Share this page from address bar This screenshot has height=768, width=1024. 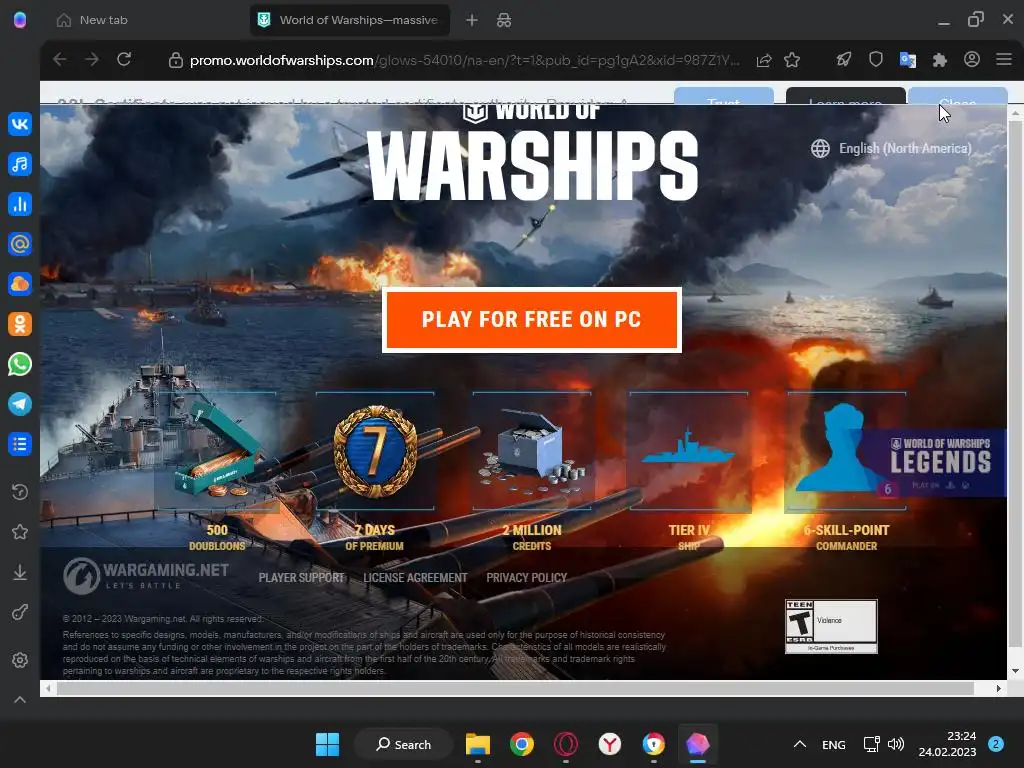[763, 60]
